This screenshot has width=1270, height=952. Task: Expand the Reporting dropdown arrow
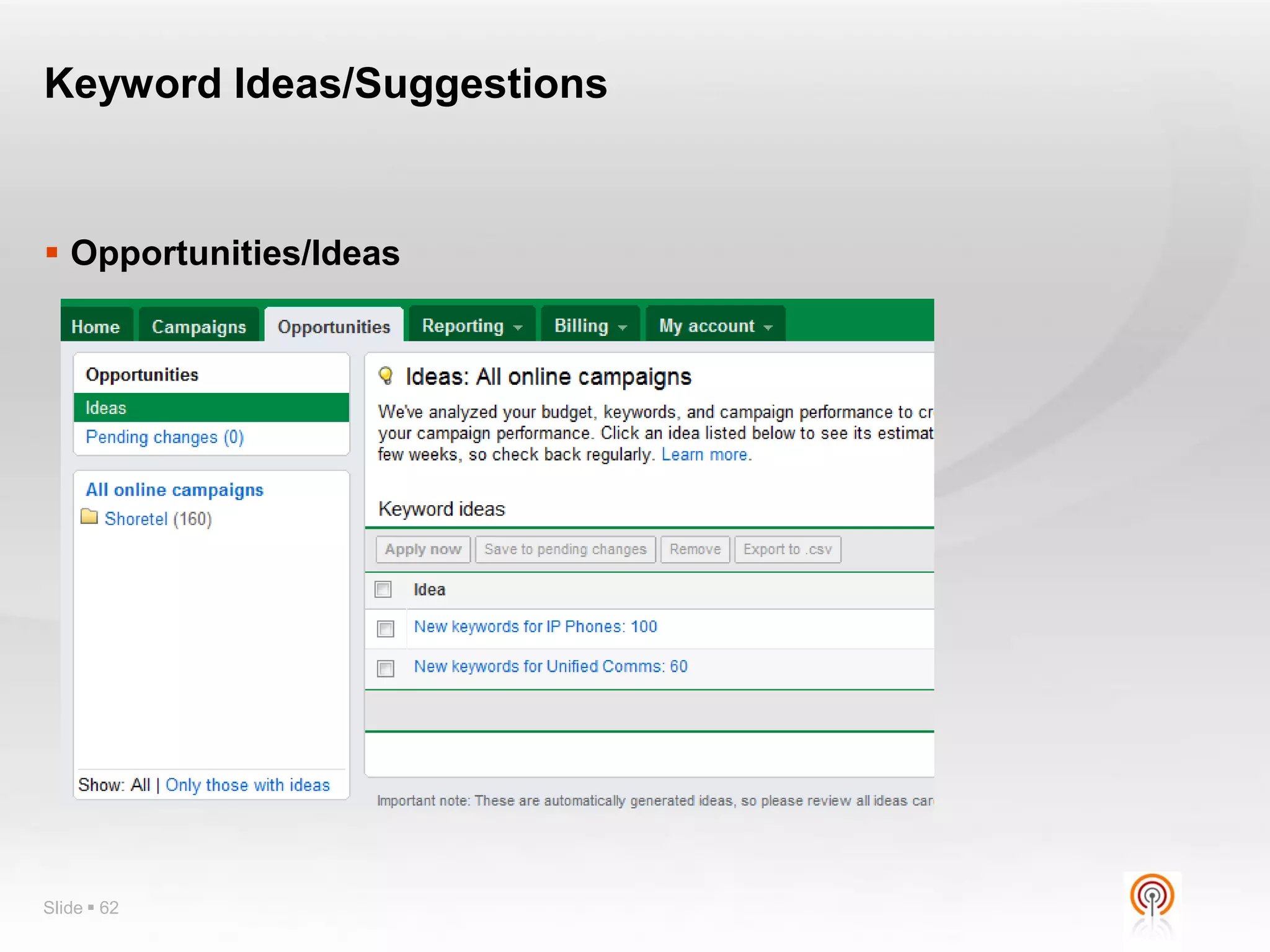pyautogui.click(x=518, y=328)
